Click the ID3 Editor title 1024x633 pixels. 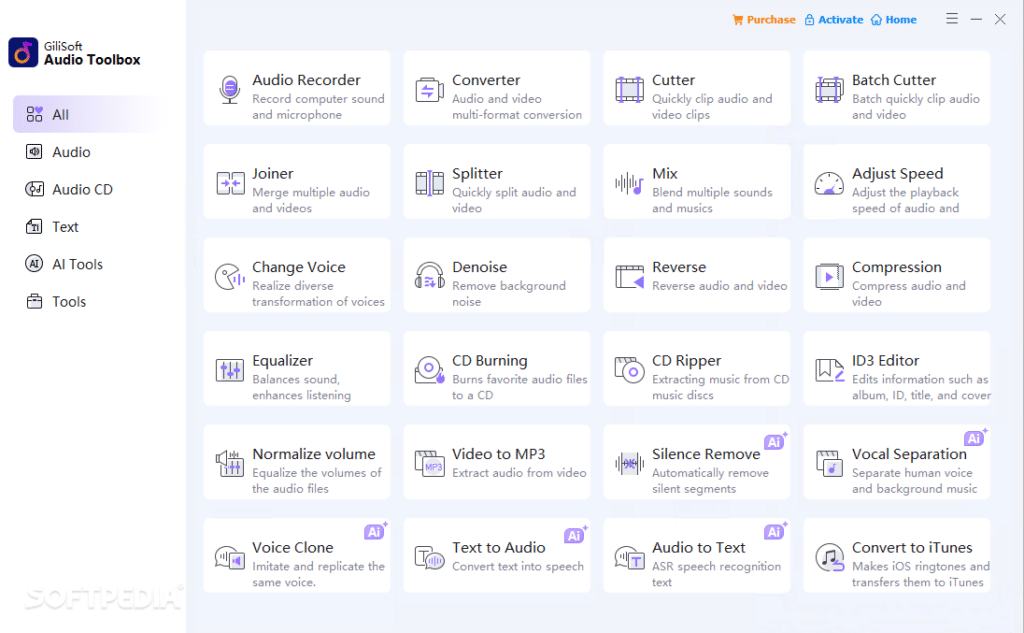(885, 361)
